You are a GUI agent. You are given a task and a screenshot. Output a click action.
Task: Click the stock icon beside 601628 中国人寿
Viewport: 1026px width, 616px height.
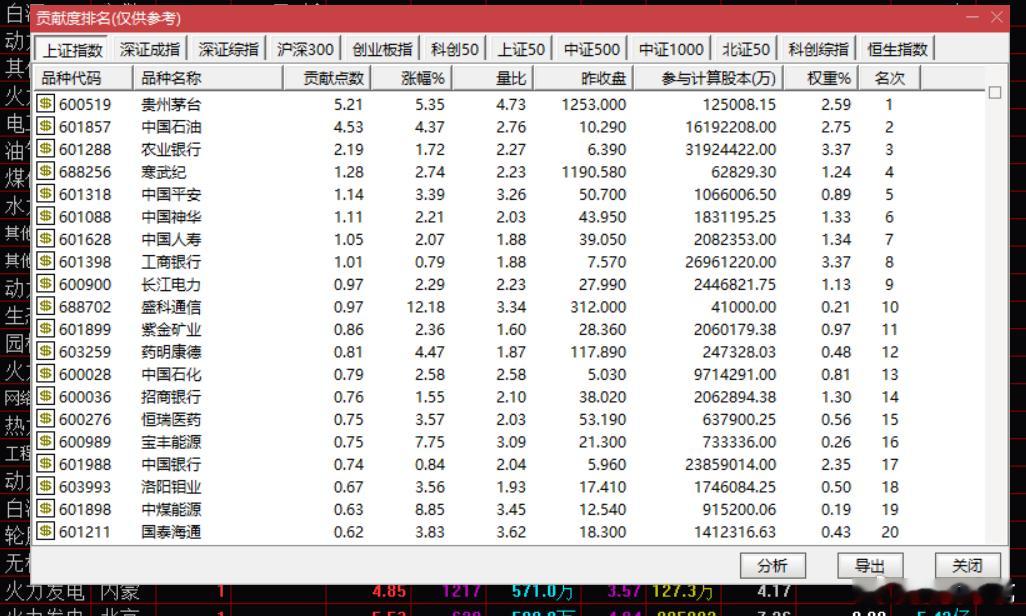point(45,238)
